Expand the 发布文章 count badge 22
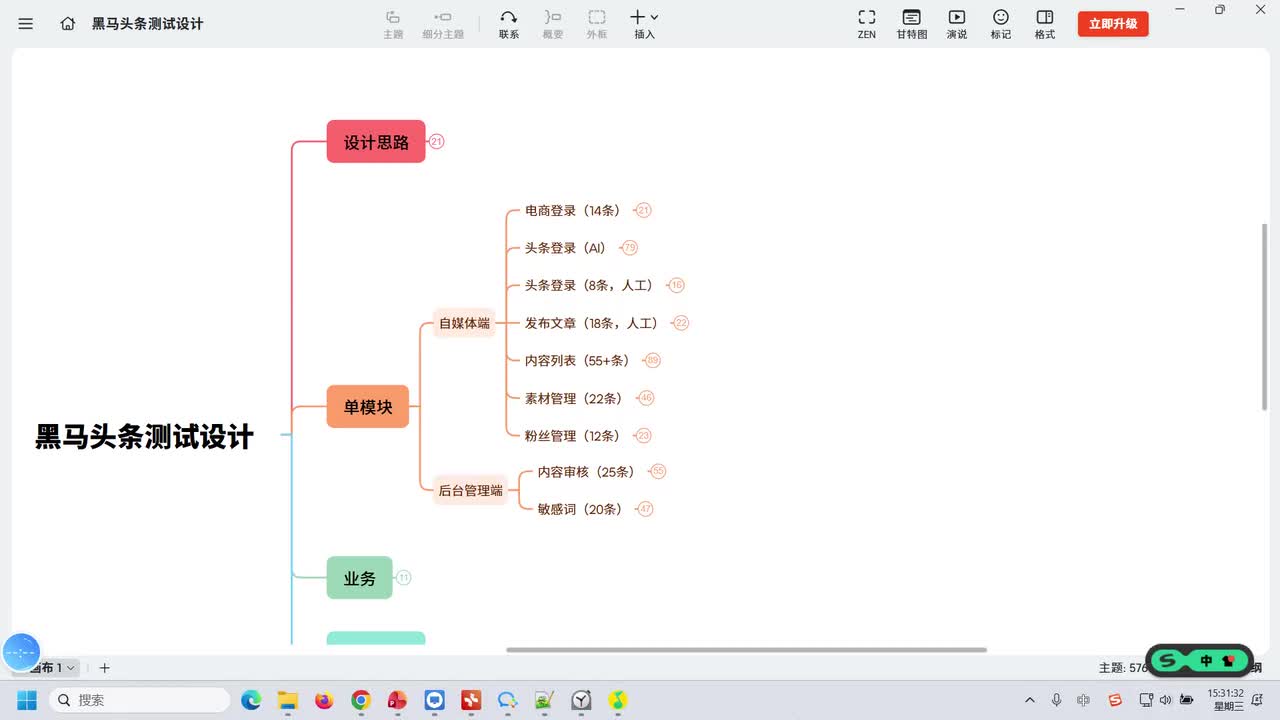1280x720 pixels. 682,323
